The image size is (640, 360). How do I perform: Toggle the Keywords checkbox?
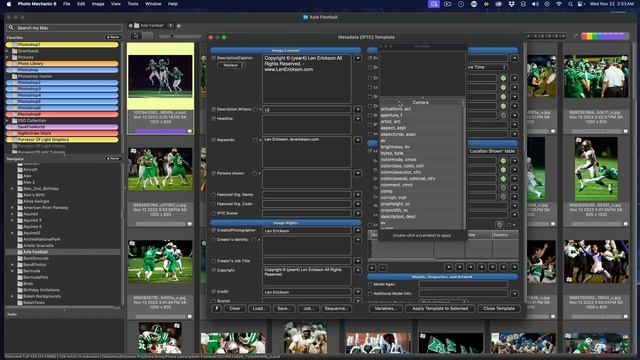click(213, 140)
